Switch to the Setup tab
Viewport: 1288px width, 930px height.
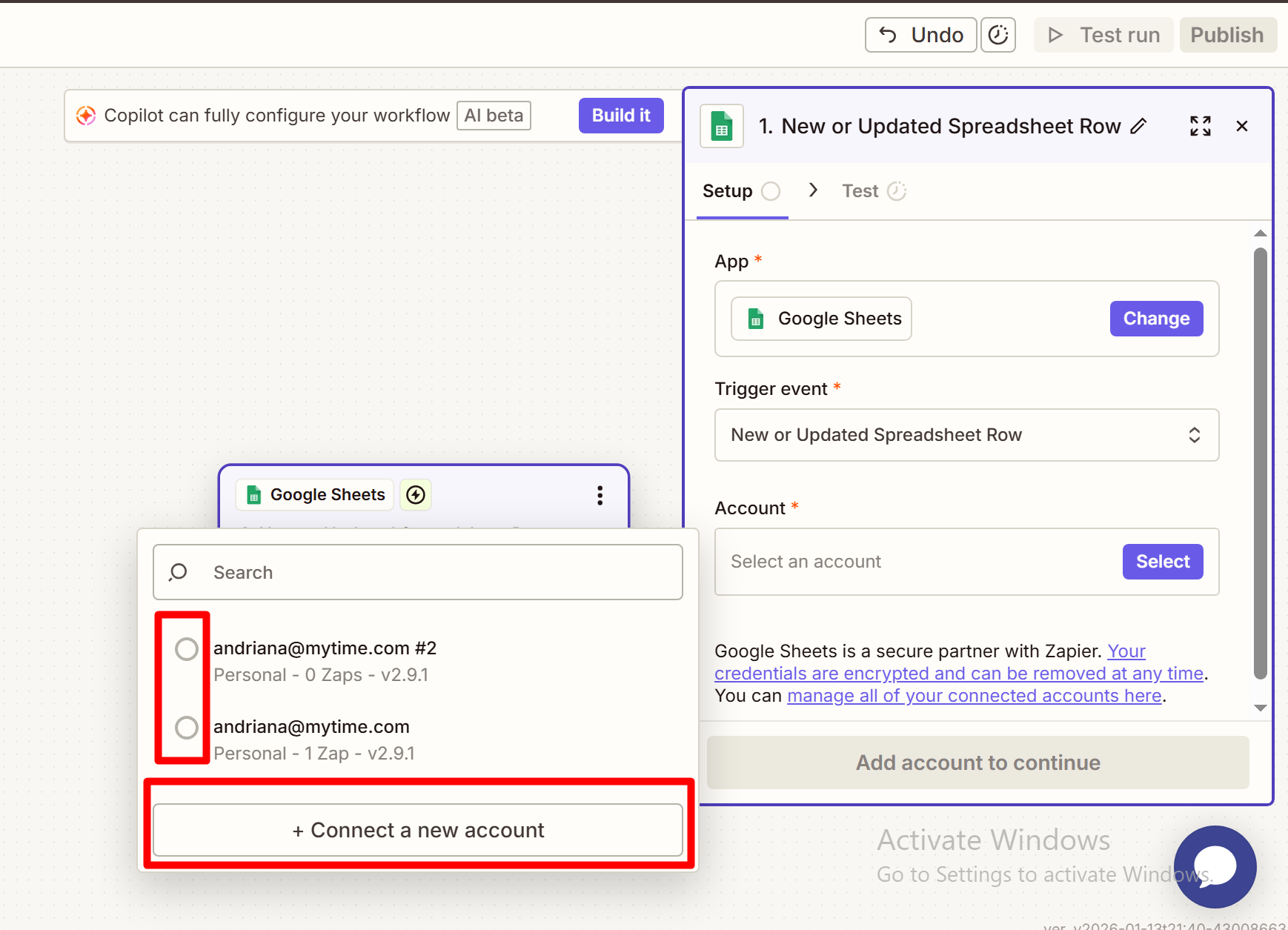(741, 191)
